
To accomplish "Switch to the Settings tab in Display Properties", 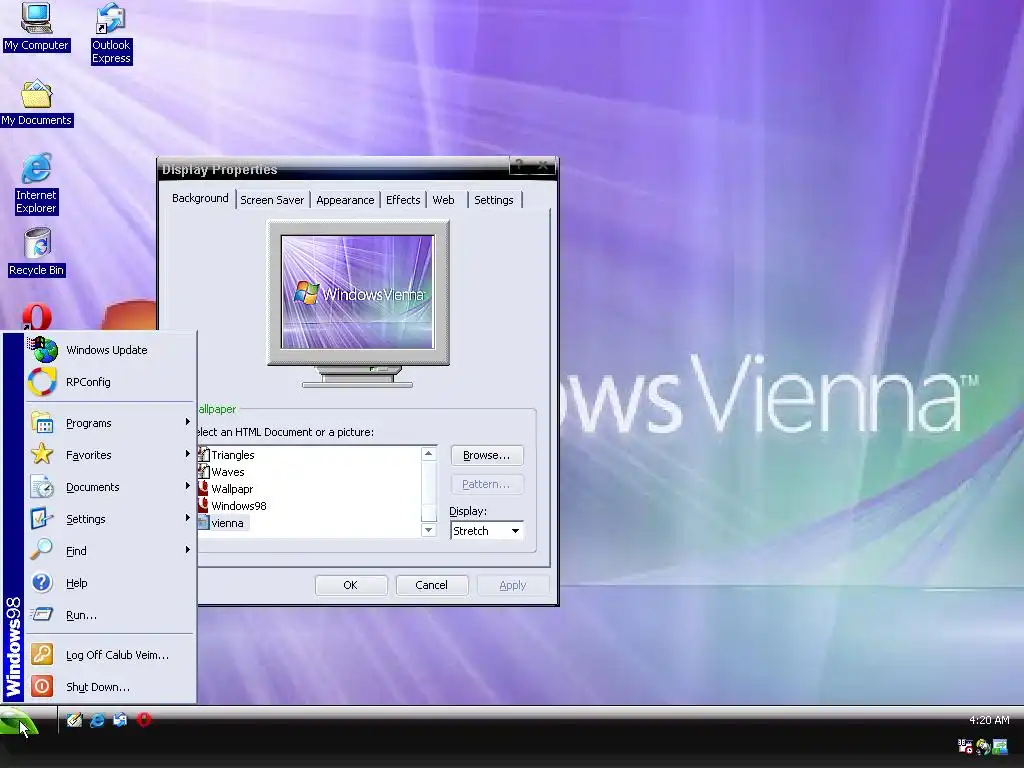I will click(494, 200).
